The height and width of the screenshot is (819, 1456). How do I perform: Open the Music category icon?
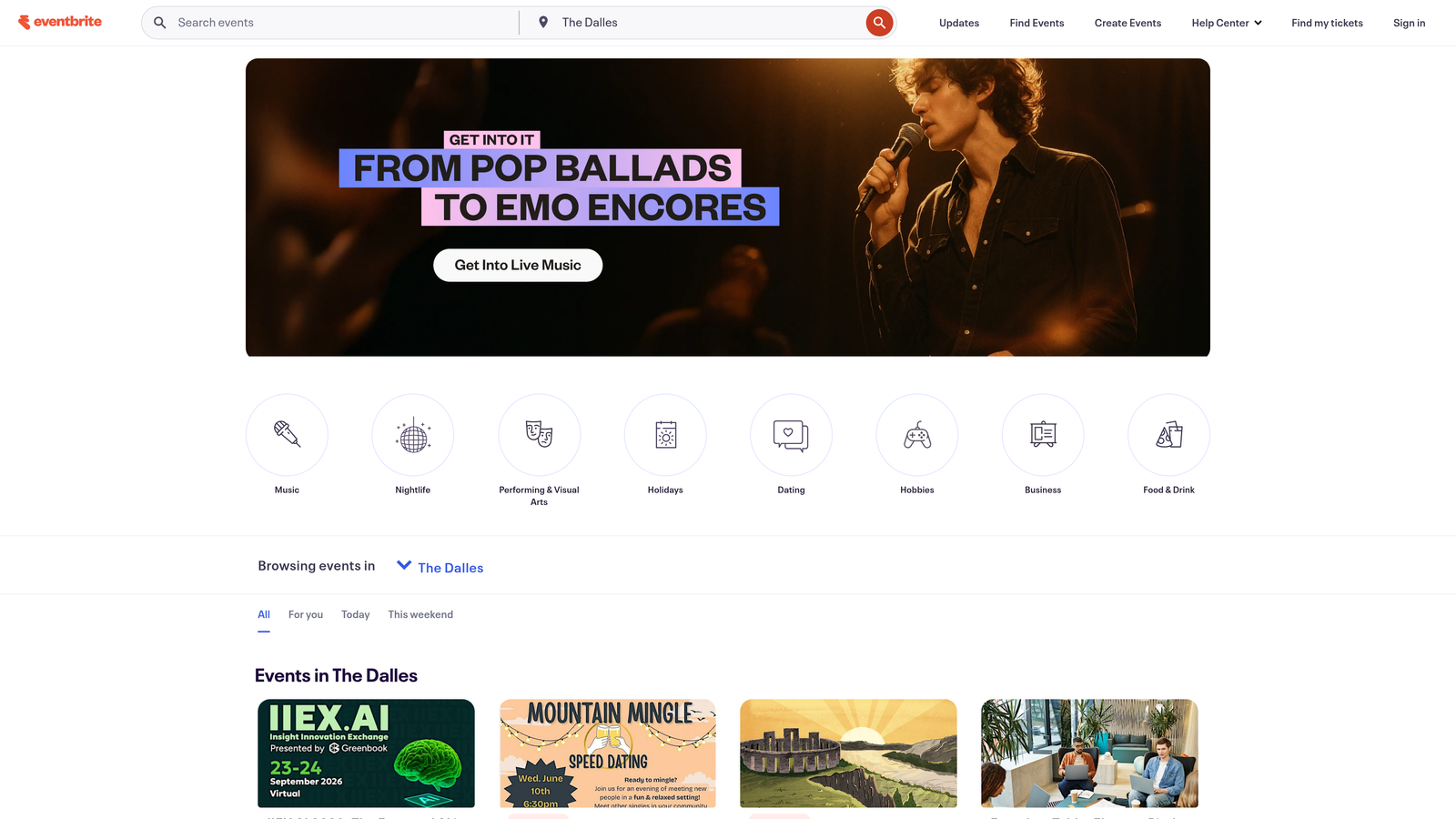[x=287, y=435]
